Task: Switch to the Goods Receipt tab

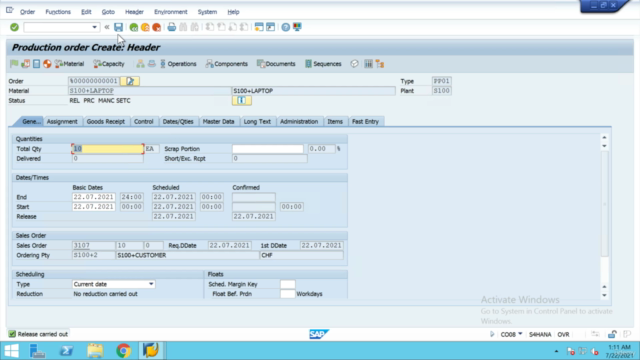Action: pyautogui.click(x=106, y=122)
